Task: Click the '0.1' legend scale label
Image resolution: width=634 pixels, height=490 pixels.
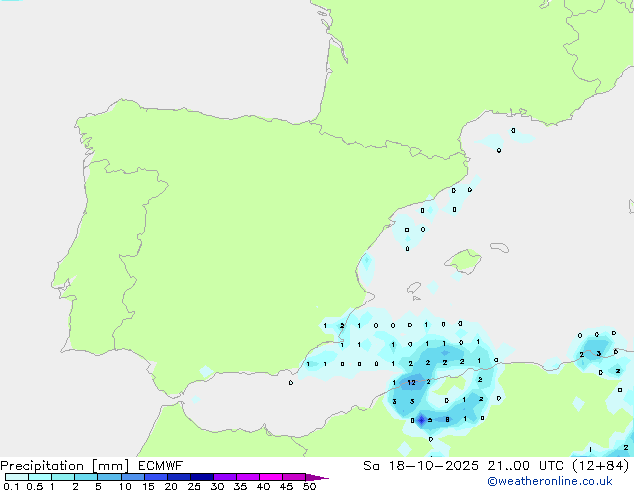Action: 11,486
